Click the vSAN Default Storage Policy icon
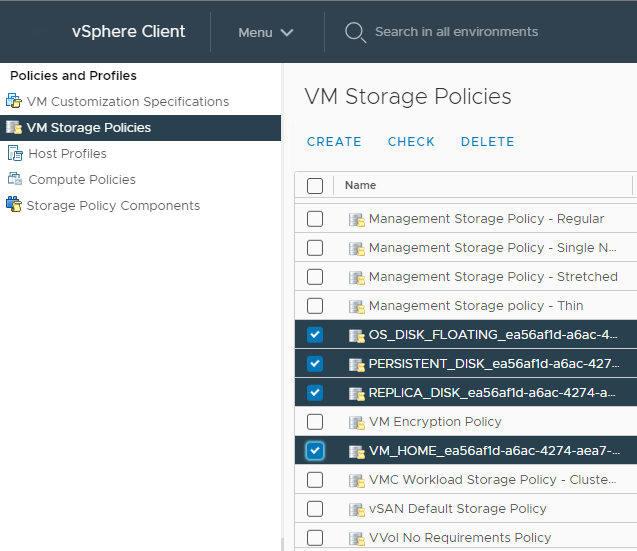This screenshot has height=551, width=637. point(356,509)
